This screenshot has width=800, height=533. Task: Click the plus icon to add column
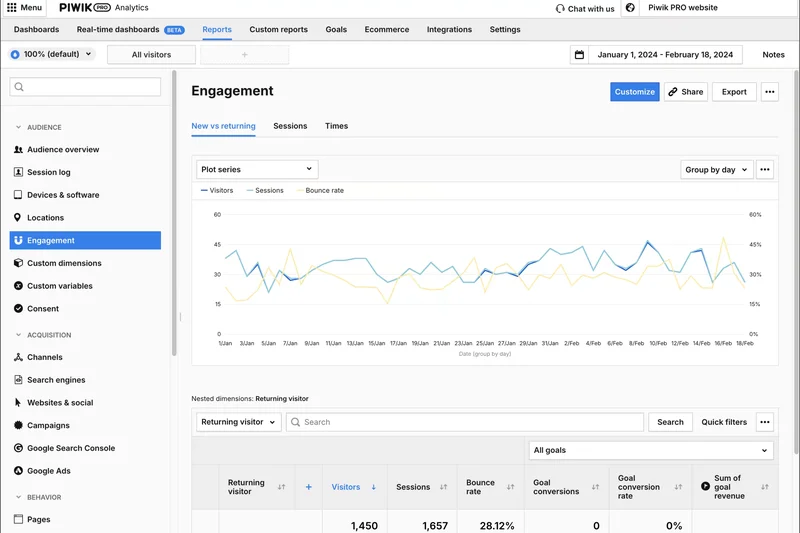coord(308,487)
